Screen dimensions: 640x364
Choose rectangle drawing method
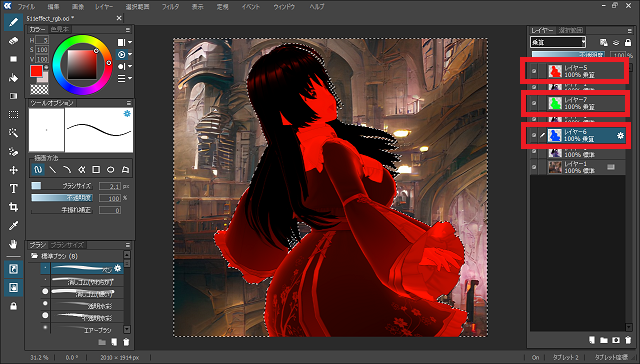[96, 169]
